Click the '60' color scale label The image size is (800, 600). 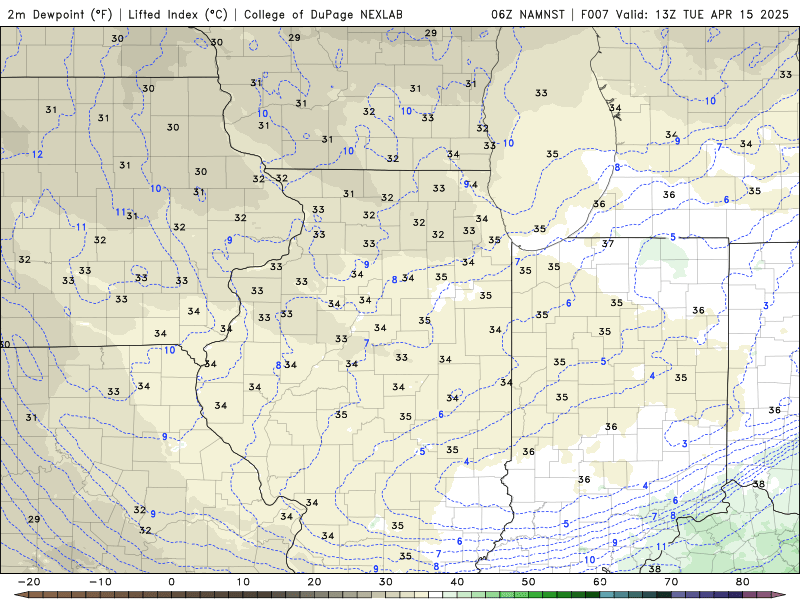point(600,582)
